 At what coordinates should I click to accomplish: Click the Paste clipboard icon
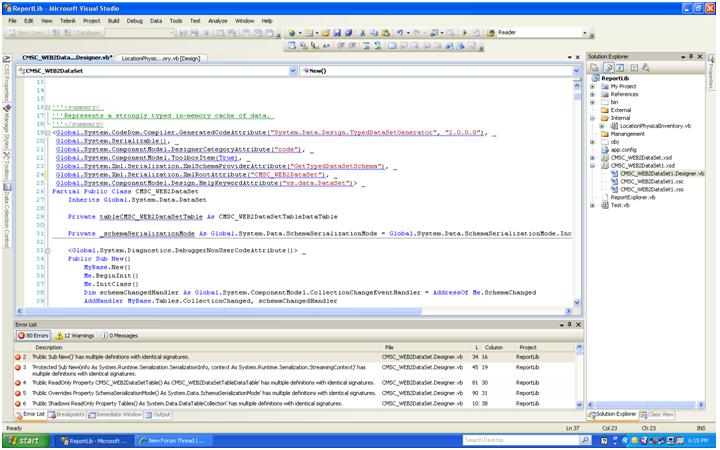coord(386,33)
